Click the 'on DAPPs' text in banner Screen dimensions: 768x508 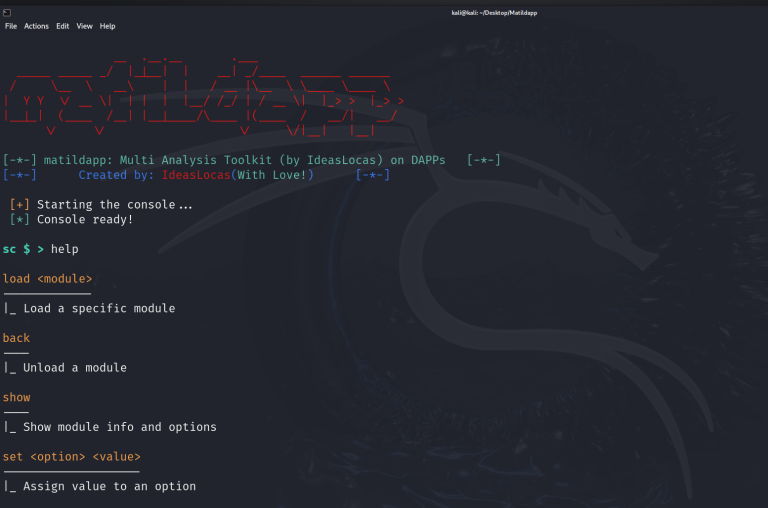(x=418, y=160)
